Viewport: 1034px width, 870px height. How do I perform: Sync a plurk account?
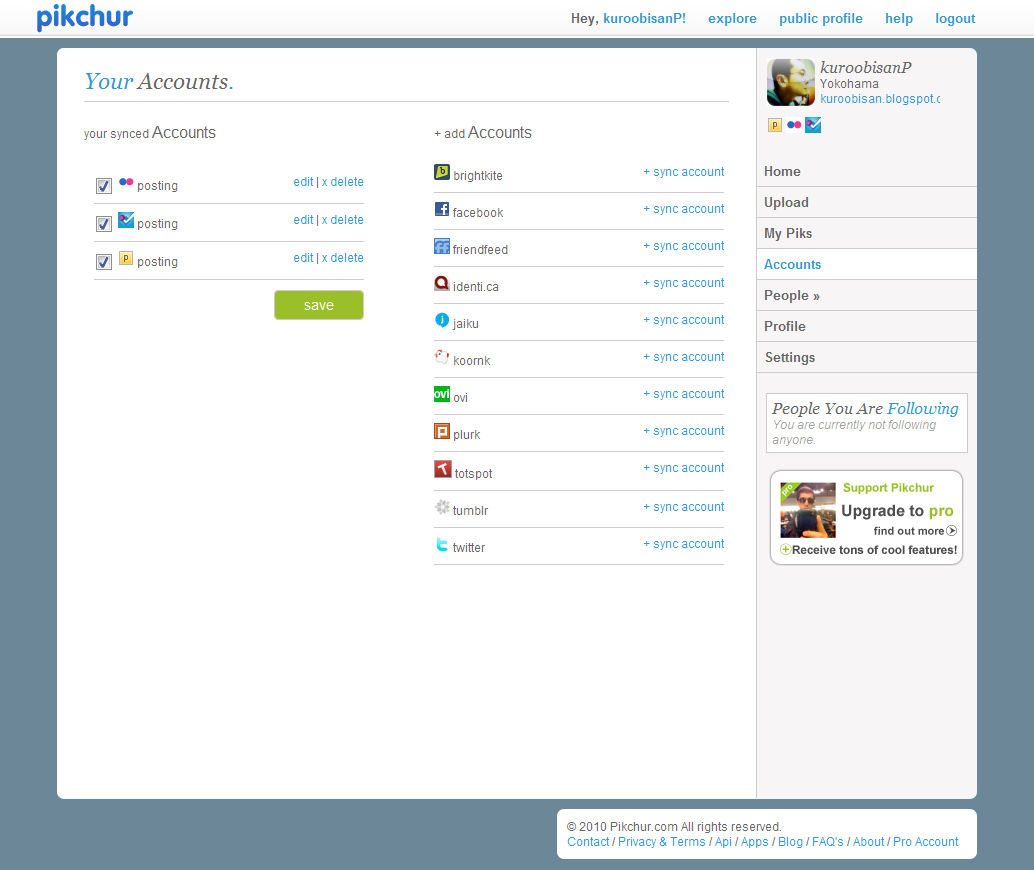click(x=684, y=430)
